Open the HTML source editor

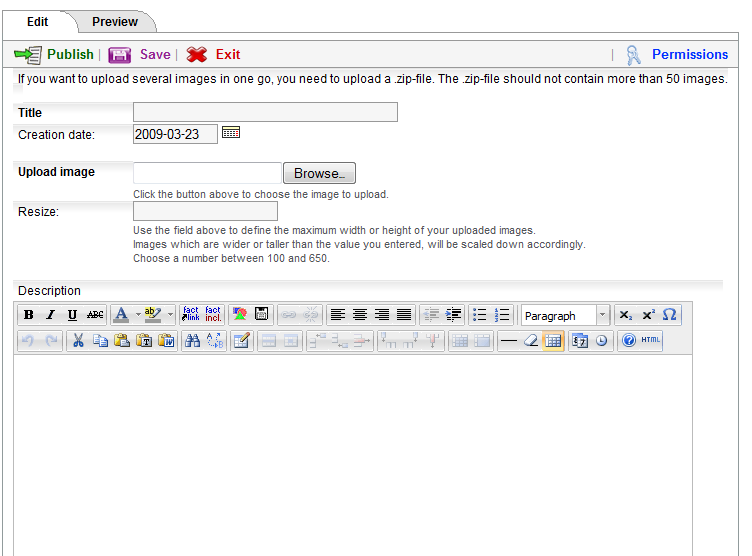651,341
